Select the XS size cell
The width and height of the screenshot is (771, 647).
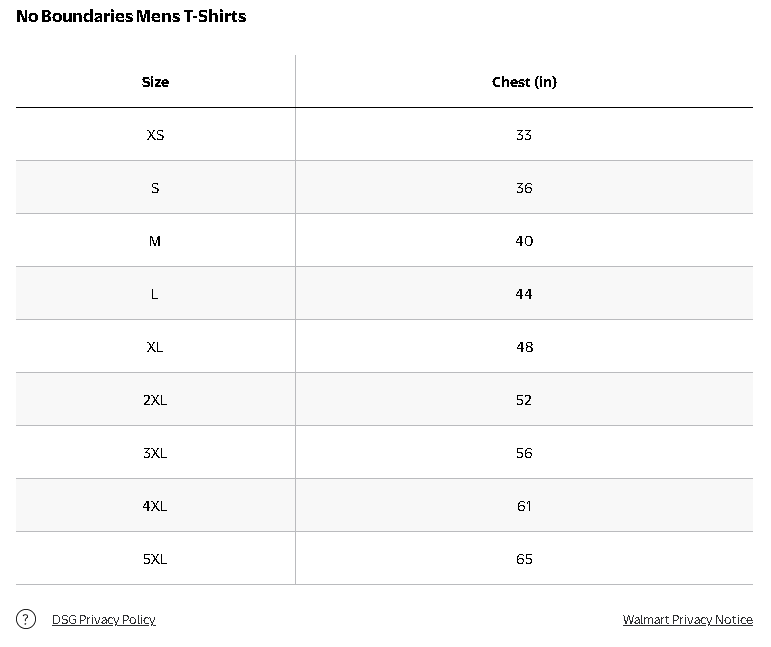point(155,135)
